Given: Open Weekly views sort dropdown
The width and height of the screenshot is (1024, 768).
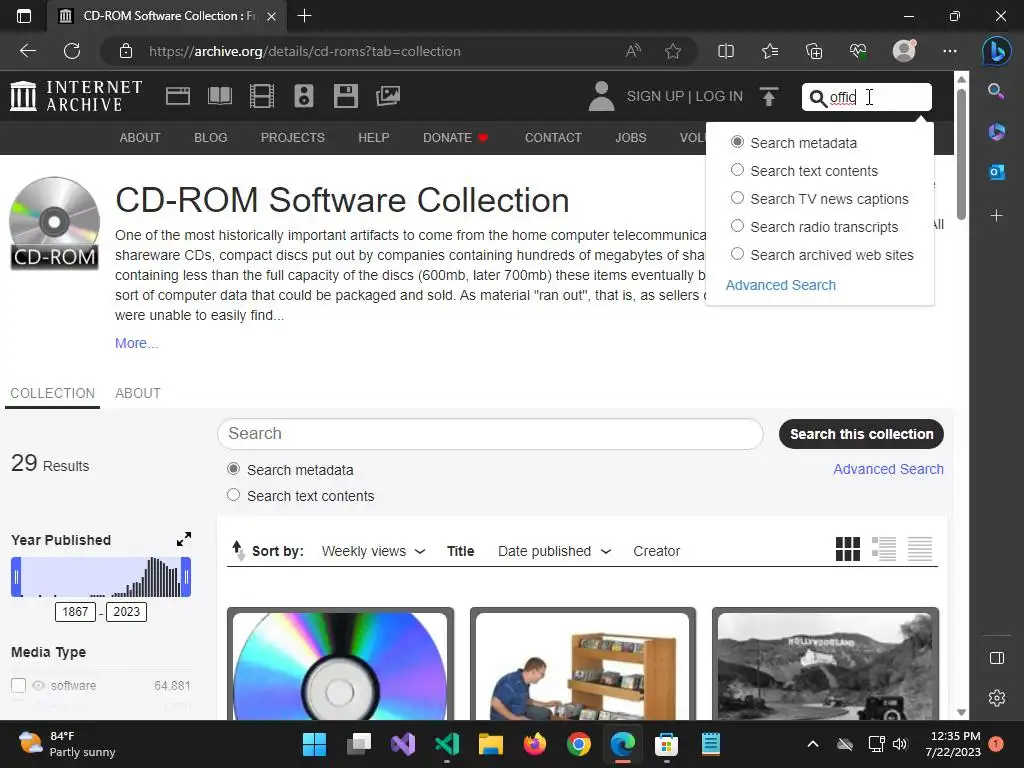Looking at the screenshot, I should (374, 551).
